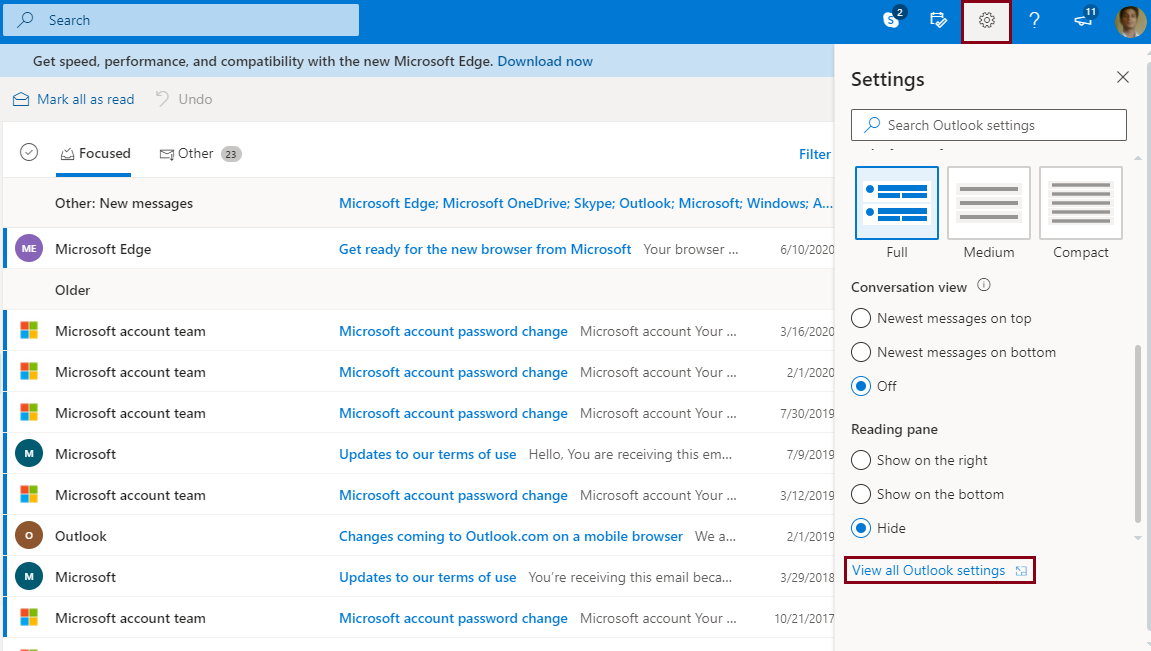Select reading pane Show on the right
This screenshot has height=651, width=1151.
(861, 460)
